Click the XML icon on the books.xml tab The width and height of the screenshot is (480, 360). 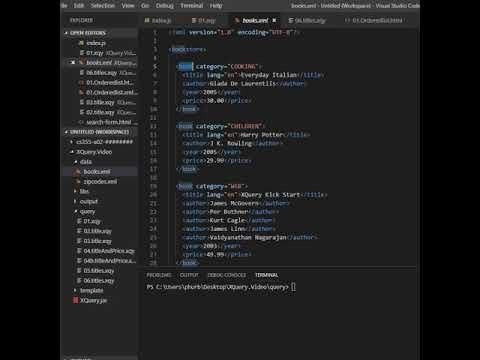(x=237, y=20)
